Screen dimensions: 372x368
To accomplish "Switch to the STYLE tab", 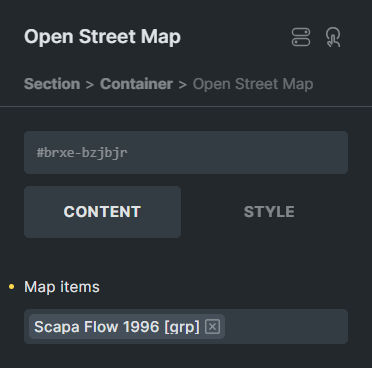I will click(x=269, y=212).
